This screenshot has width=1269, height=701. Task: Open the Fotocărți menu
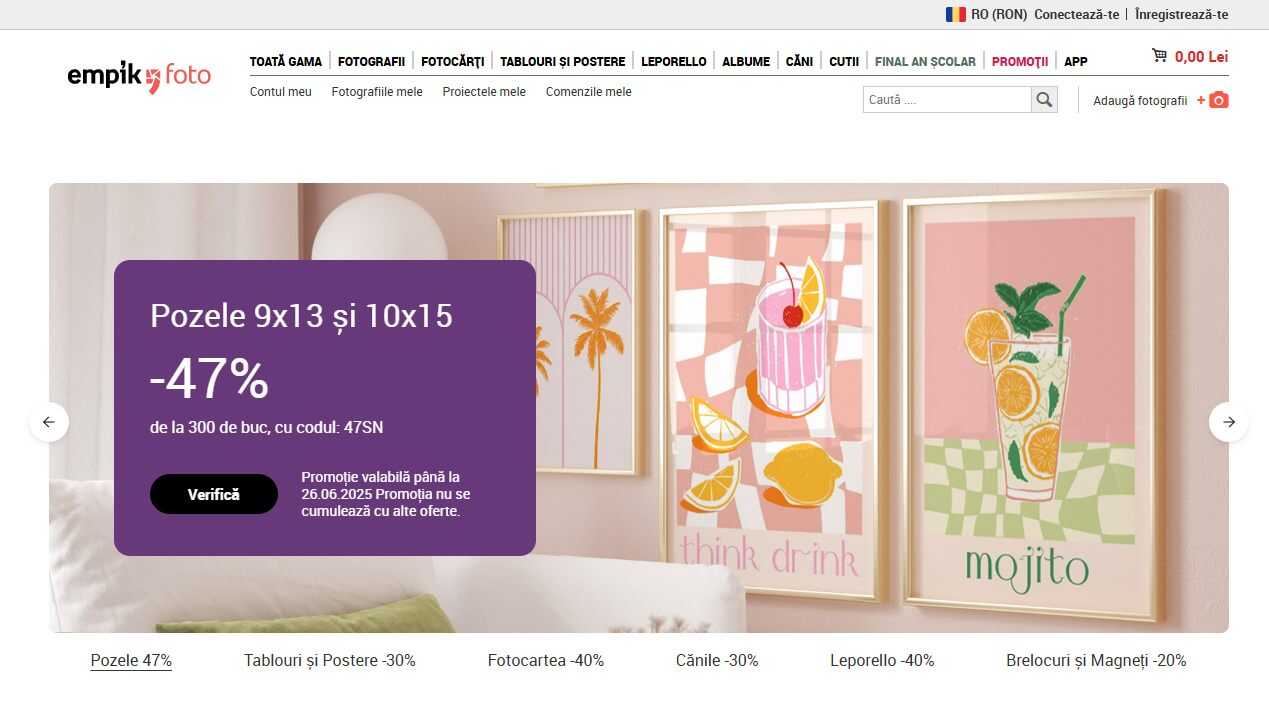tap(452, 61)
